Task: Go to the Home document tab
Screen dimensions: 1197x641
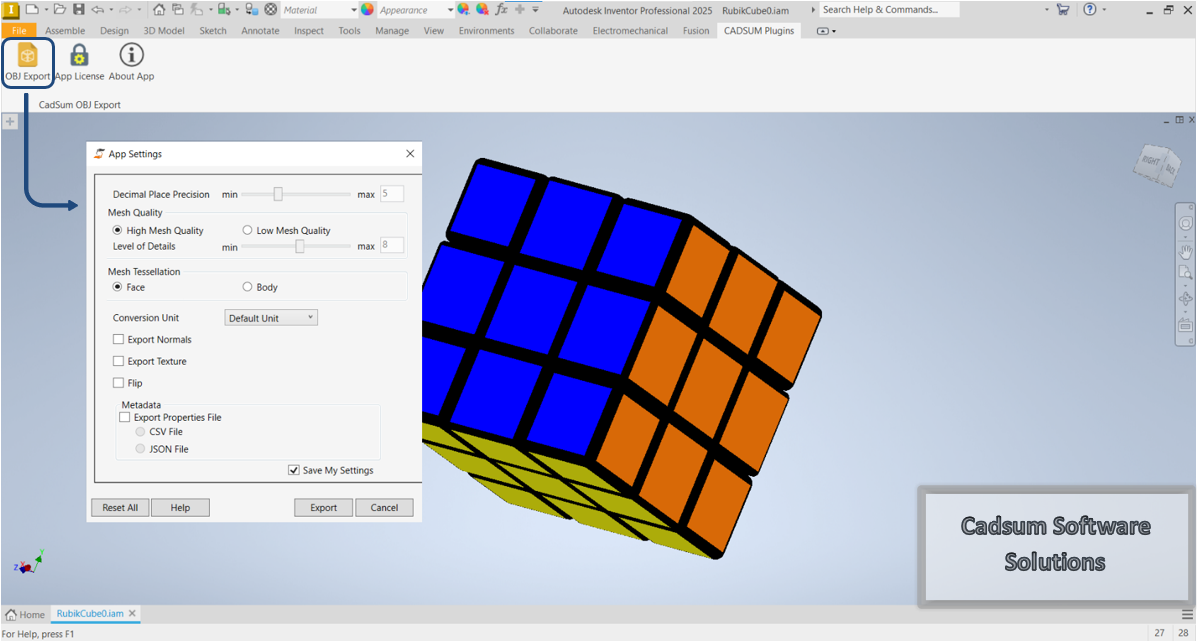Action: pyautogui.click(x=25, y=614)
